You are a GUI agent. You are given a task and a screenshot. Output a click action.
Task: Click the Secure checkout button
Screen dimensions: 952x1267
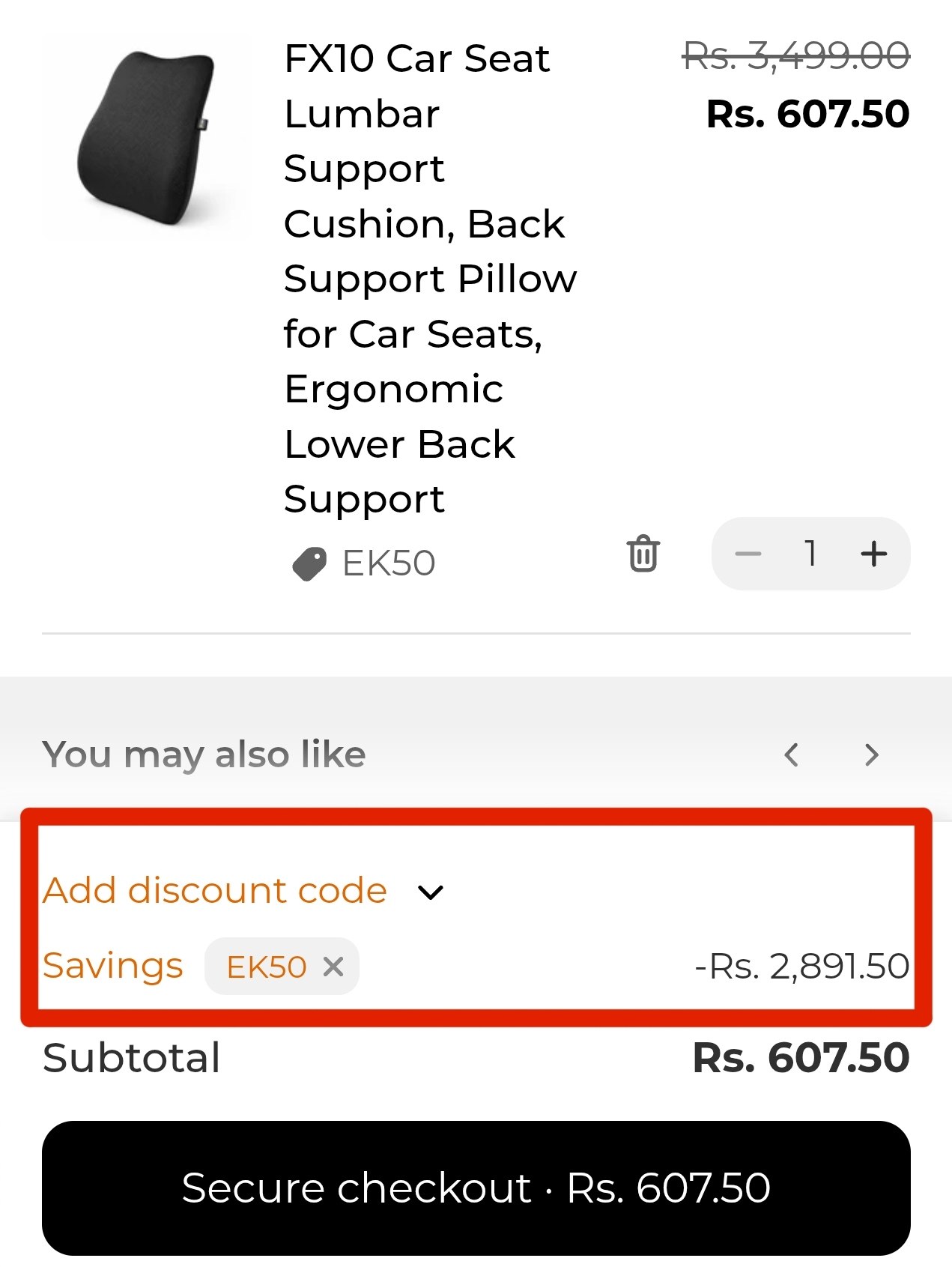pyautogui.click(x=476, y=1188)
